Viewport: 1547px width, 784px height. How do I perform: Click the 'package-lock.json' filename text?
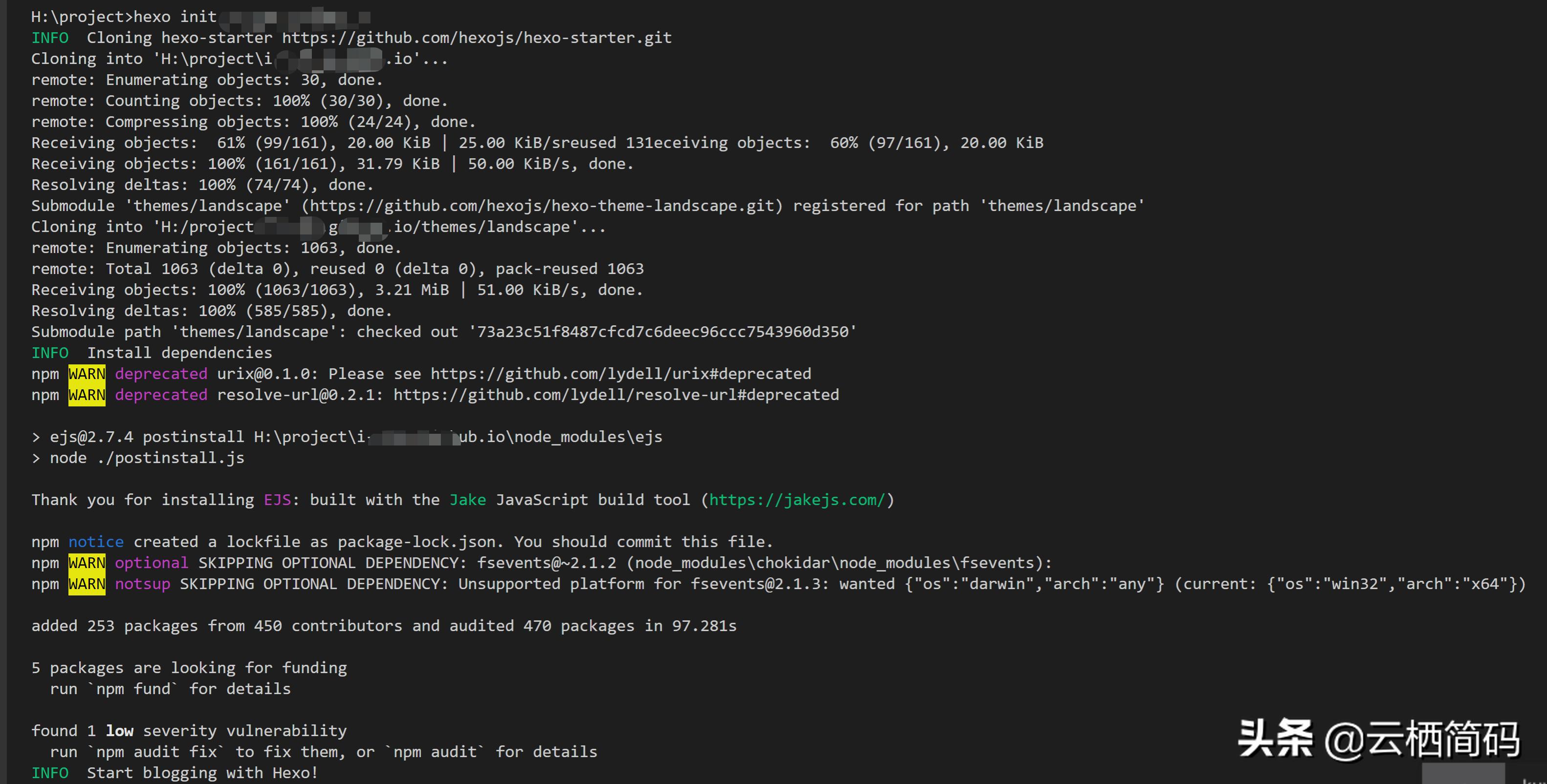pyautogui.click(x=416, y=542)
